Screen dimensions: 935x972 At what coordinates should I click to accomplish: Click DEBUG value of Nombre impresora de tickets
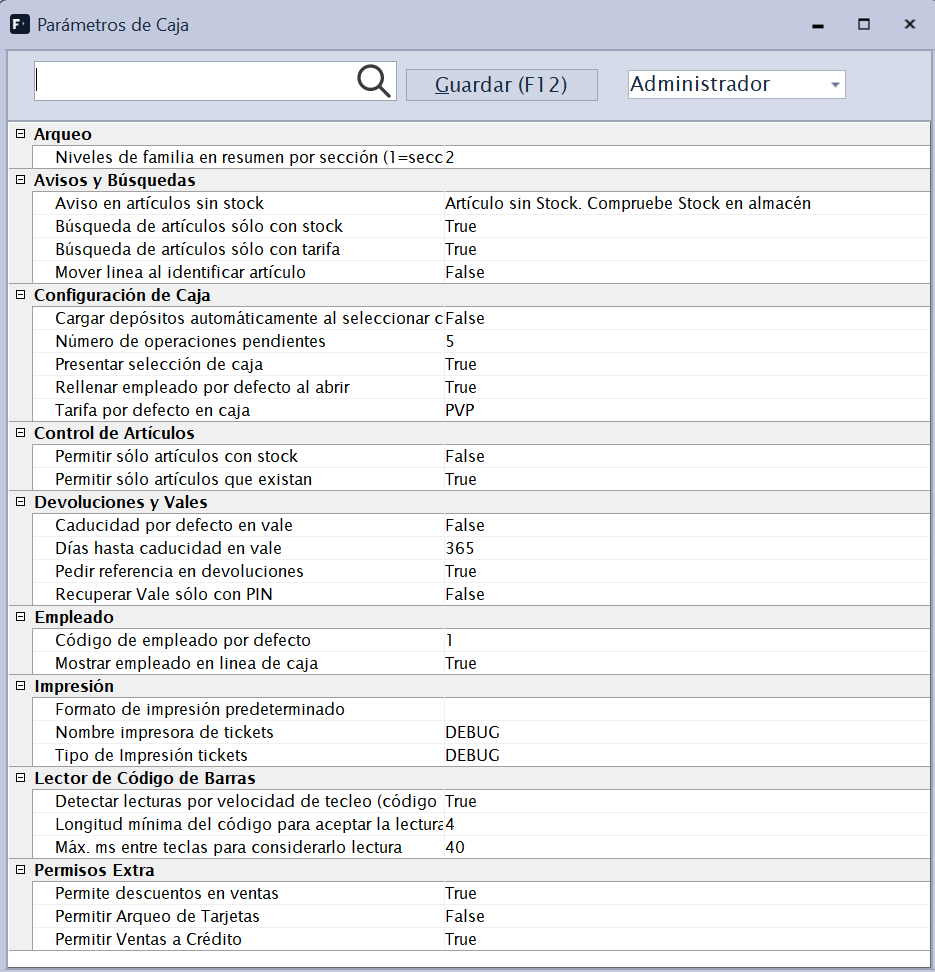pos(472,732)
